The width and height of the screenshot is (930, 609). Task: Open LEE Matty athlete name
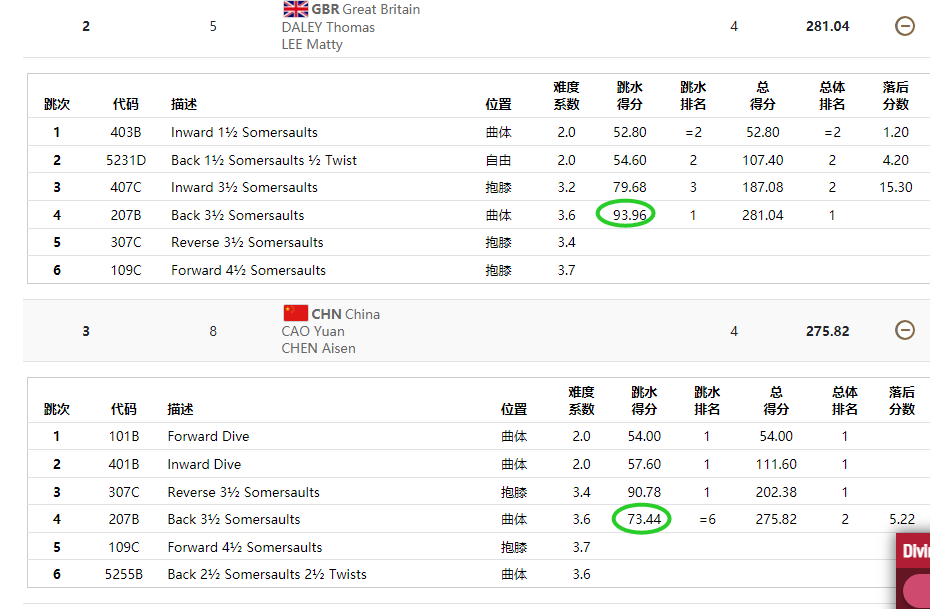pyautogui.click(x=312, y=44)
